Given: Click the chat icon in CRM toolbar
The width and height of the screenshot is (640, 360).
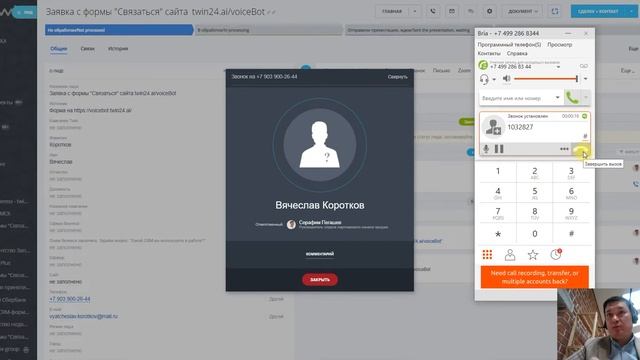Looking at the screenshot, I should click(x=471, y=11).
